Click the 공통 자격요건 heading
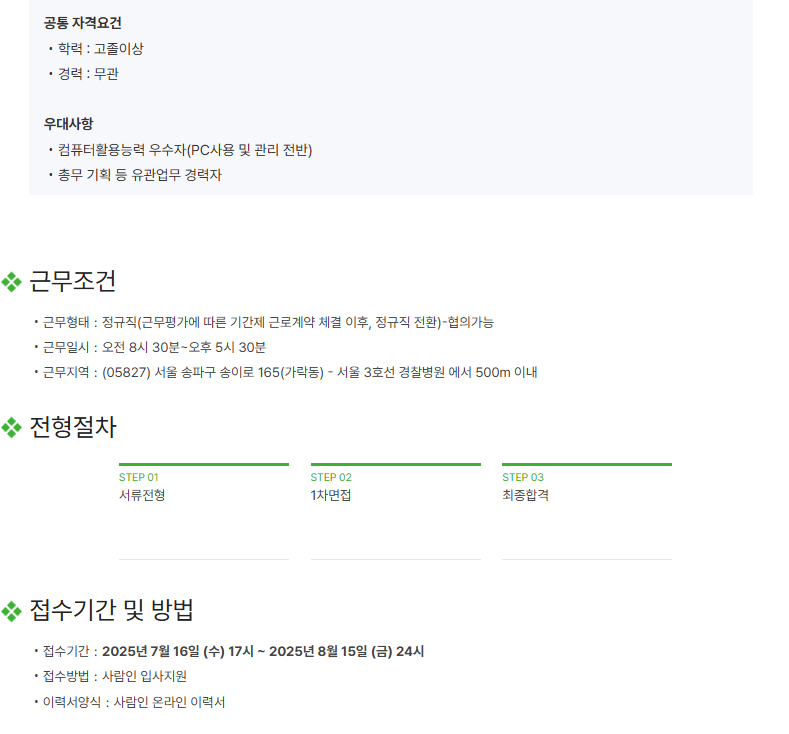Screen dimensions: 789x734 (83, 23)
